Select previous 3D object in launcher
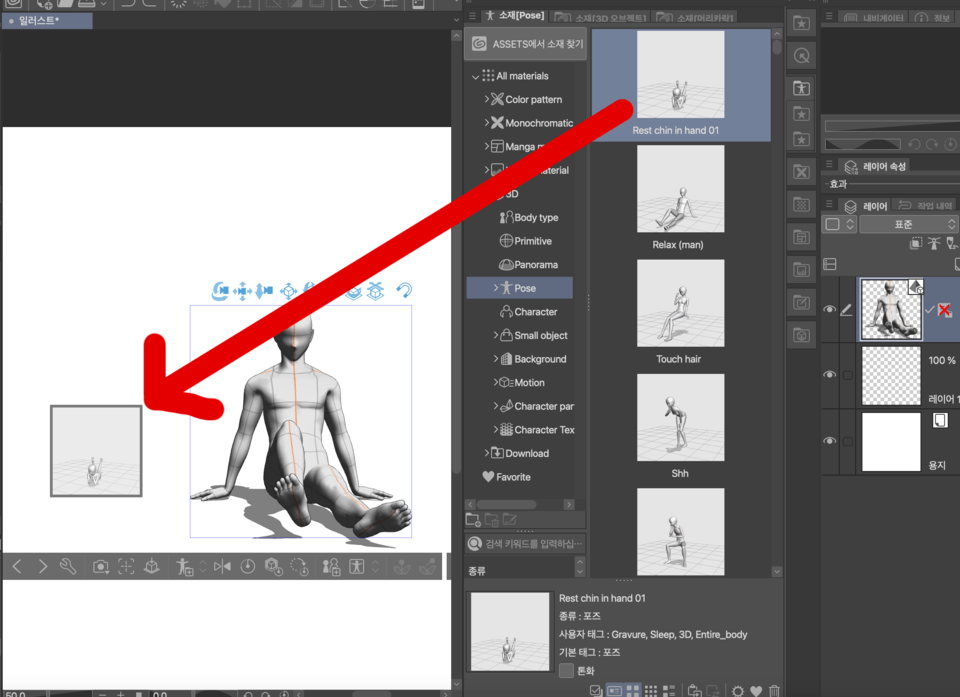Screen dimensions: 960x697 17,567
